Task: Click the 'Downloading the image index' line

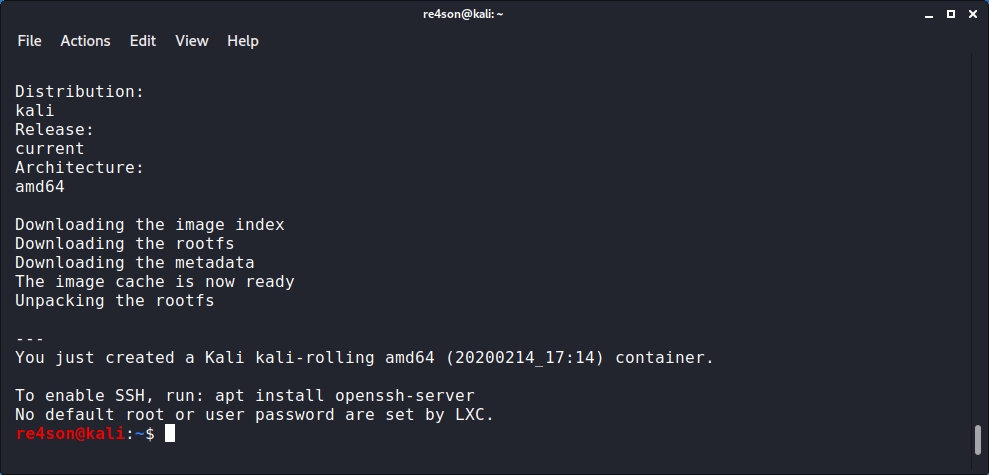Action: (x=150, y=225)
